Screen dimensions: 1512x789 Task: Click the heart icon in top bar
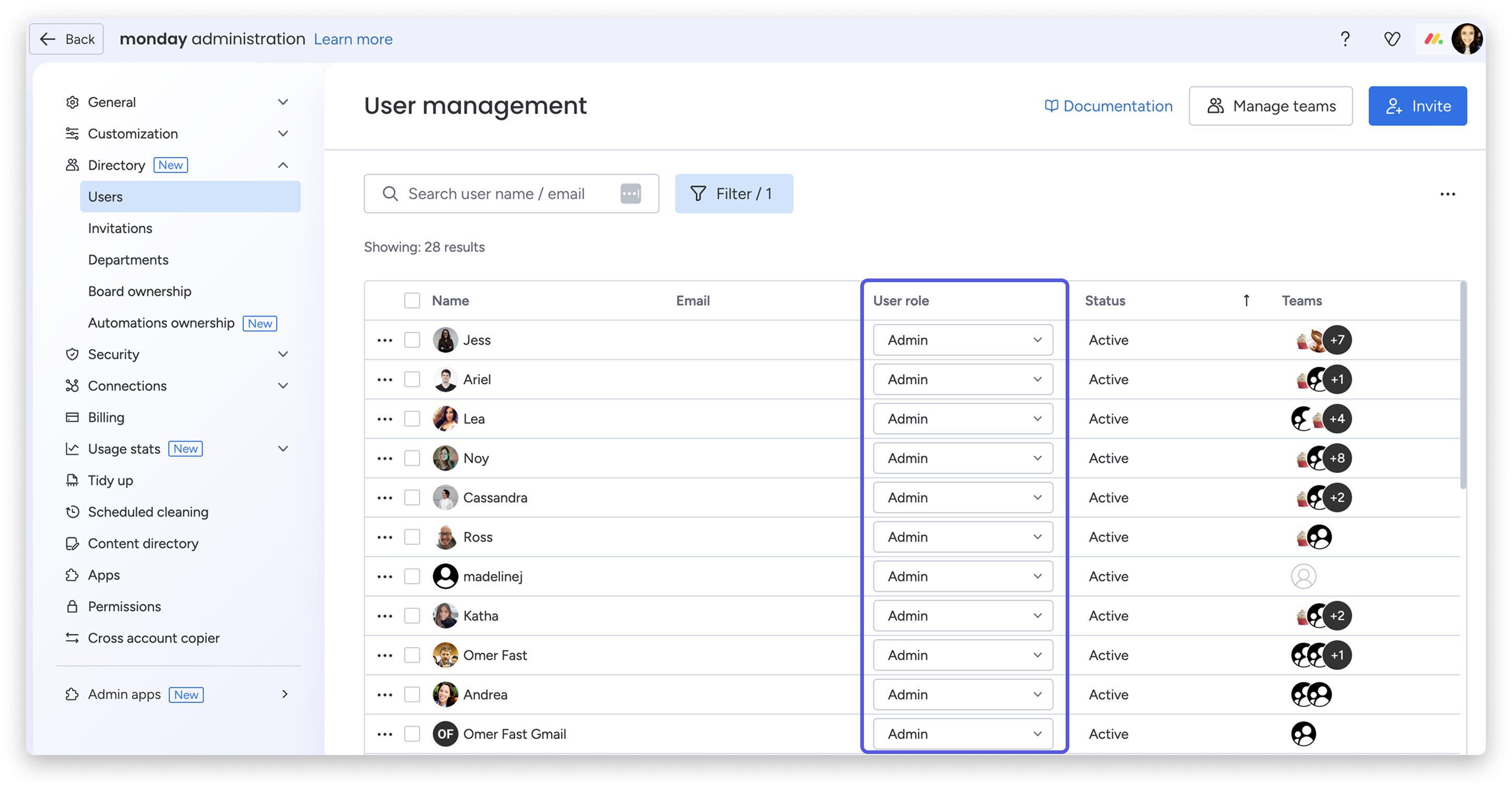[1392, 39]
